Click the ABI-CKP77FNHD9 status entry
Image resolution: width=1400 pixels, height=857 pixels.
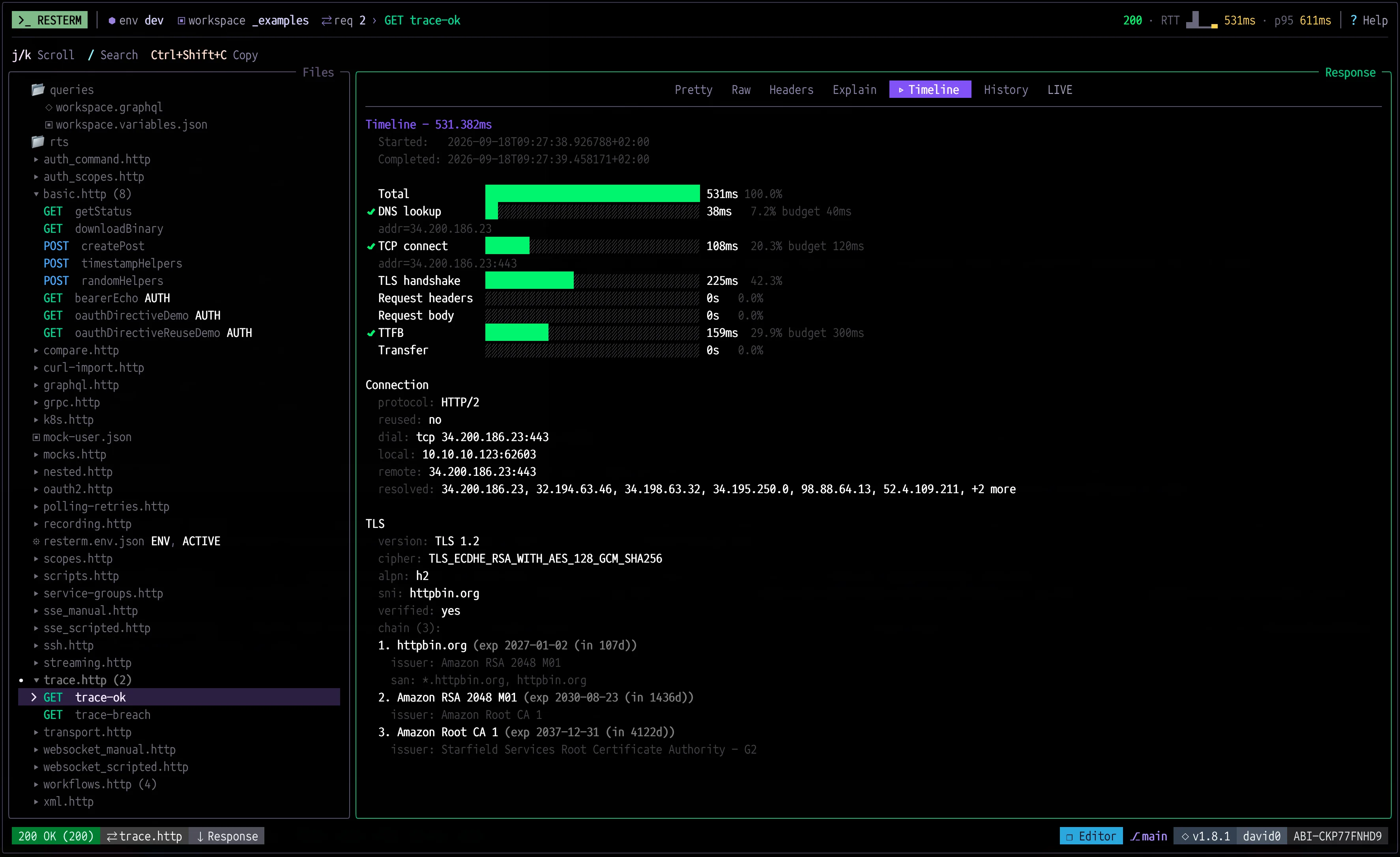pos(1338,836)
